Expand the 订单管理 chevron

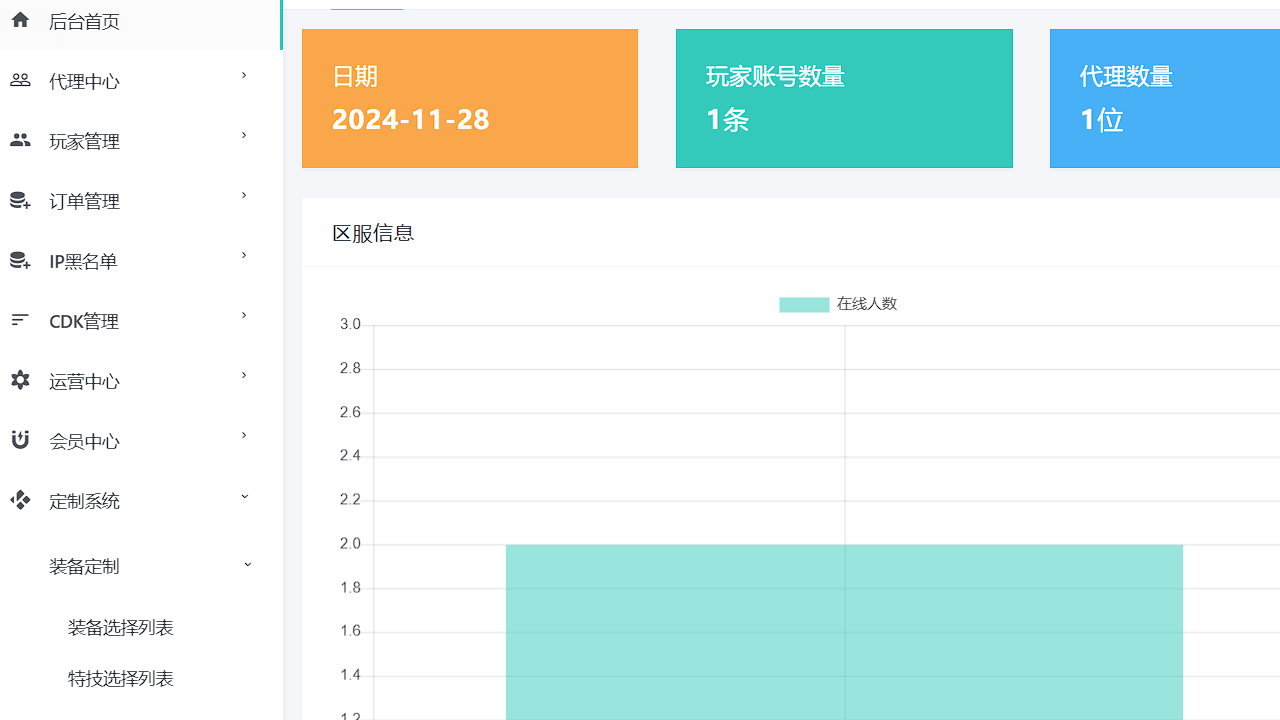(244, 195)
